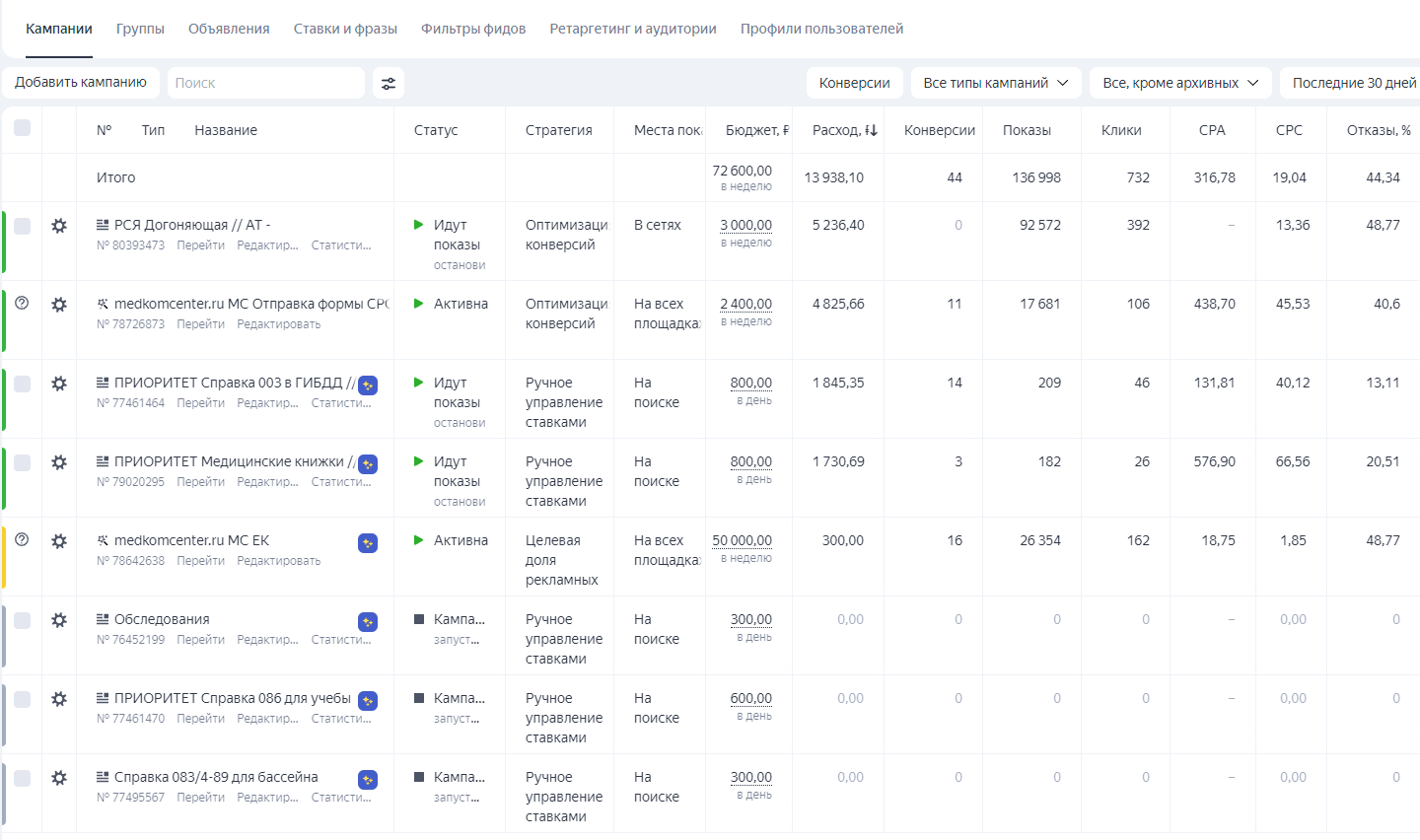Viewport: 1420px width, 840px height.
Task: Open search filter settings icon
Action: click(389, 84)
